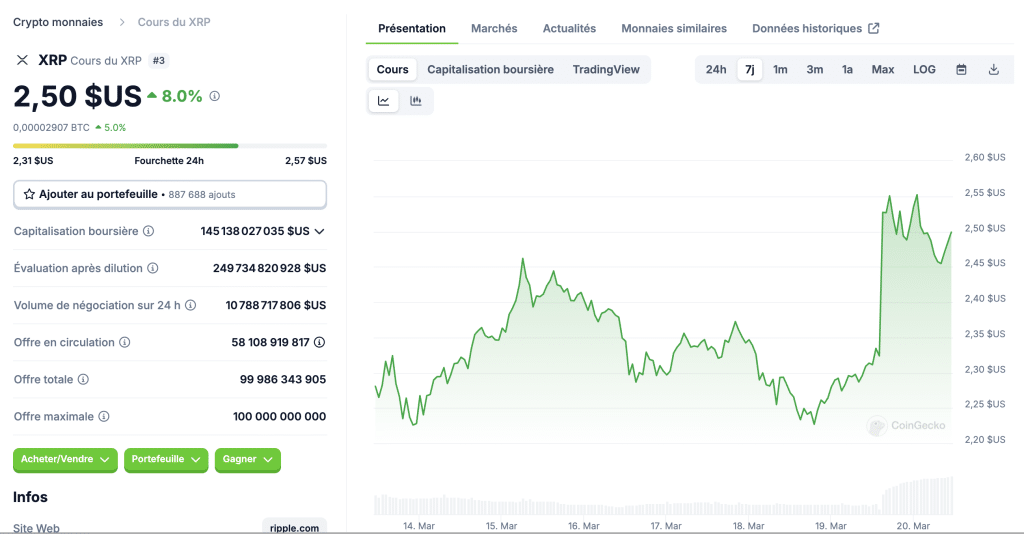This screenshot has height=534, width=1024.
Task: Click the price line near 20. Mar peak
Action: click(x=917, y=196)
